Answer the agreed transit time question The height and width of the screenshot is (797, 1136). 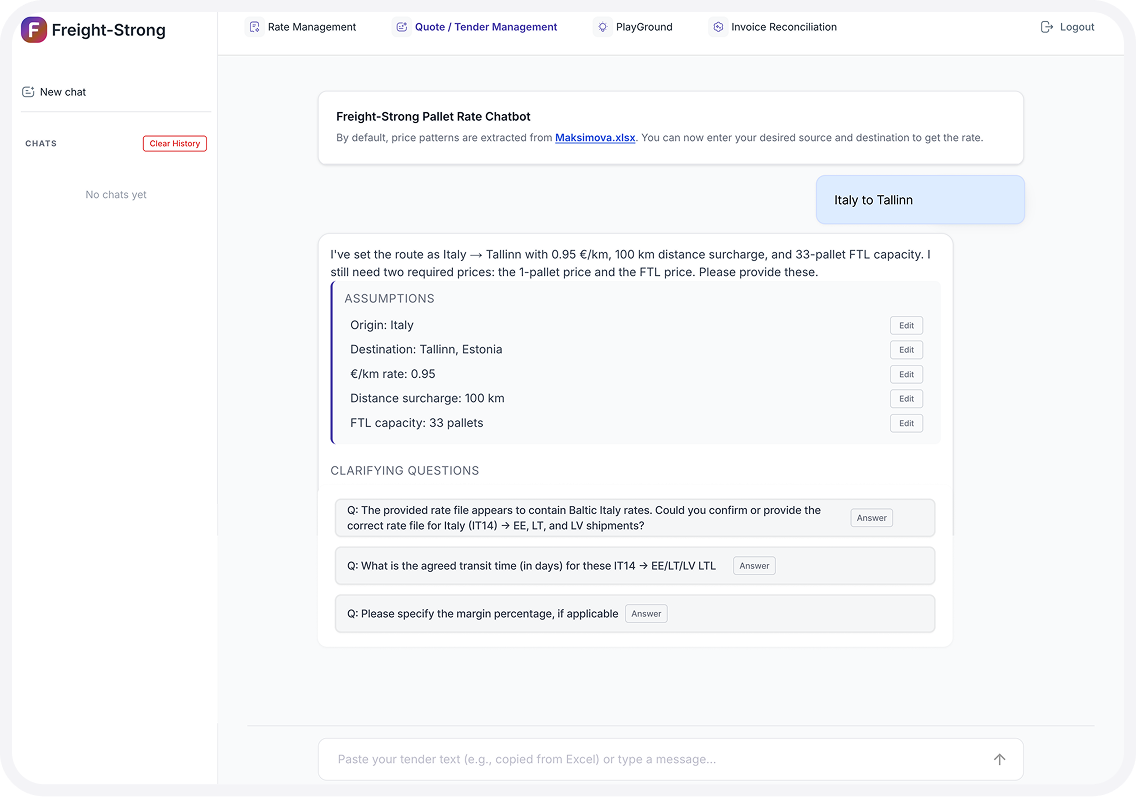point(754,566)
